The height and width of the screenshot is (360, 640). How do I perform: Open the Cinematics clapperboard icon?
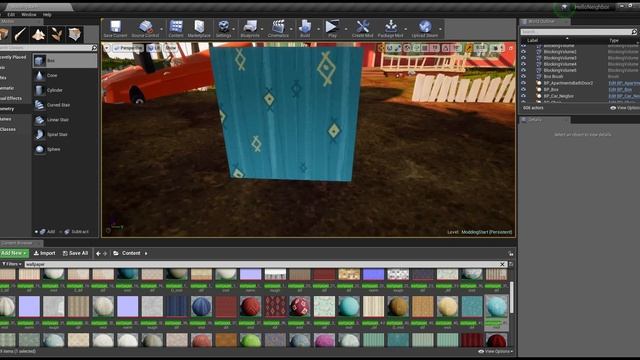(x=278, y=29)
